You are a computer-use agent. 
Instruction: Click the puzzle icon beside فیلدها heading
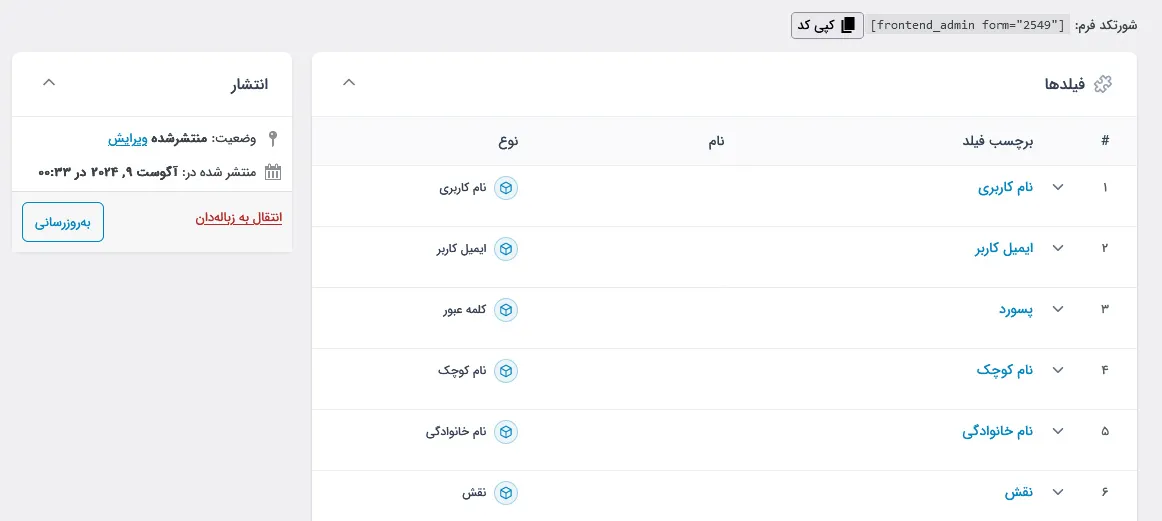(1103, 84)
